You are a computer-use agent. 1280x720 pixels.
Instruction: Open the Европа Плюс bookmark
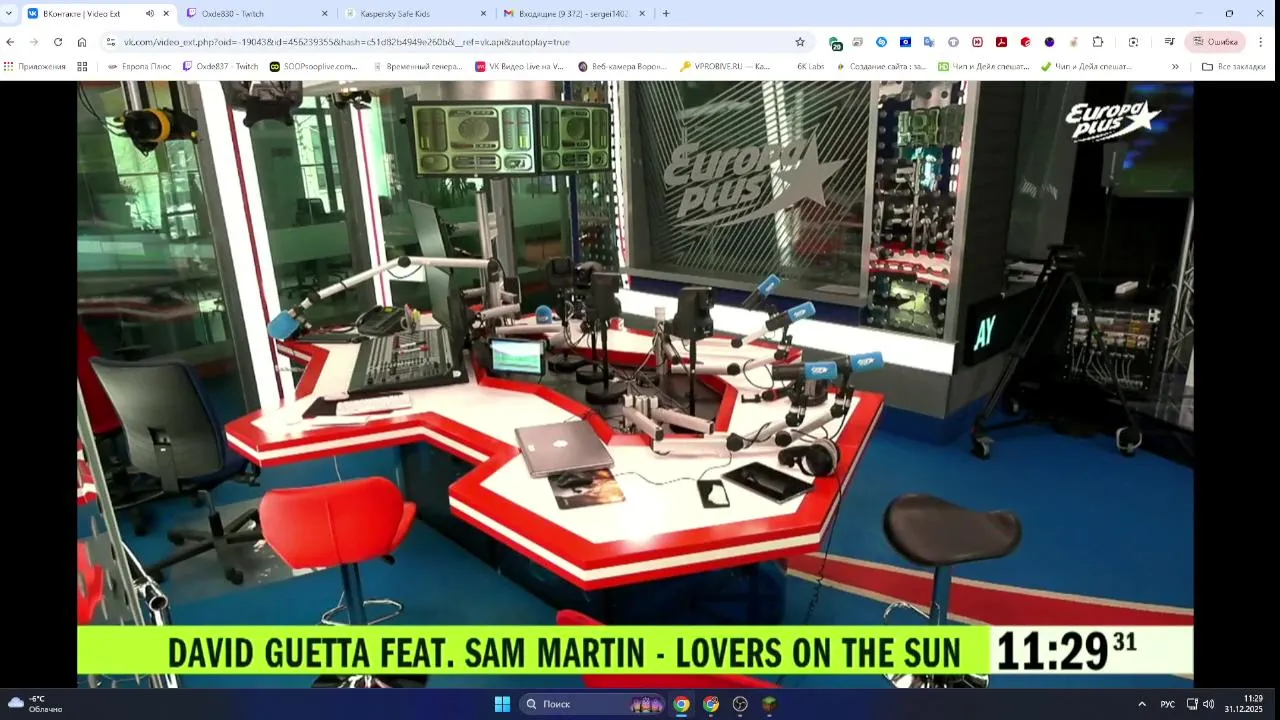pyautogui.click(x=139, y=67)
